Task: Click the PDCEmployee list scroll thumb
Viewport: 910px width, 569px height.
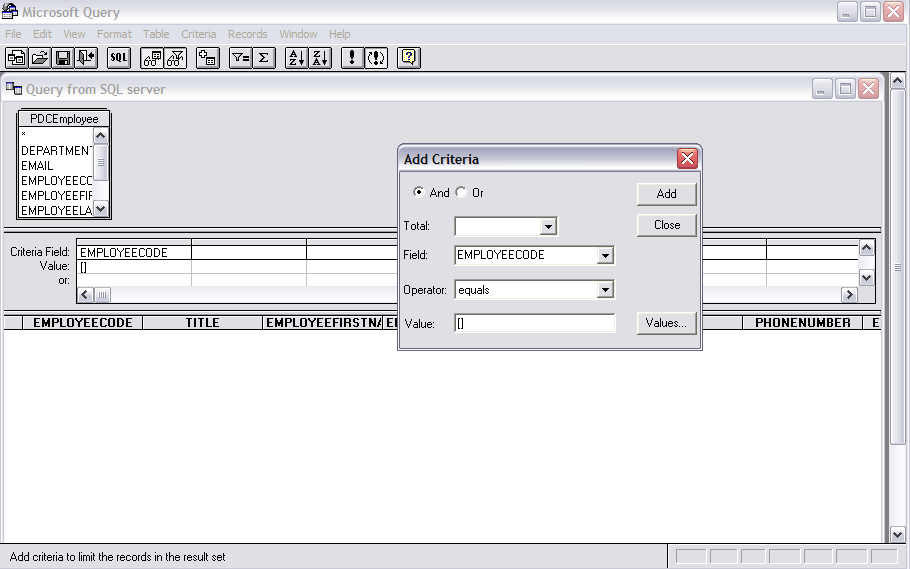Action: tap(100, 162)
